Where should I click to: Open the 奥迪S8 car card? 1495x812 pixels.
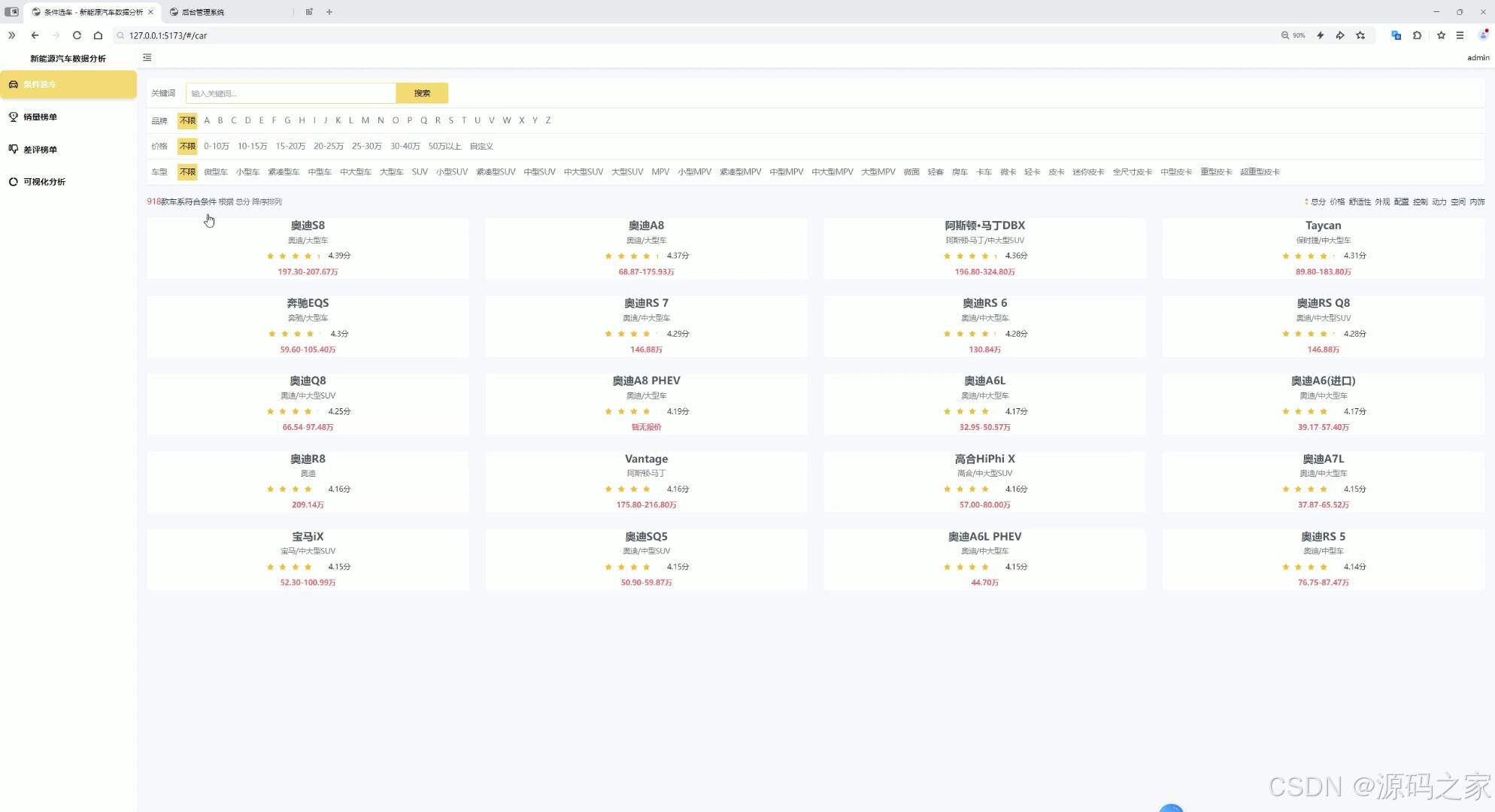click(308, 247)
